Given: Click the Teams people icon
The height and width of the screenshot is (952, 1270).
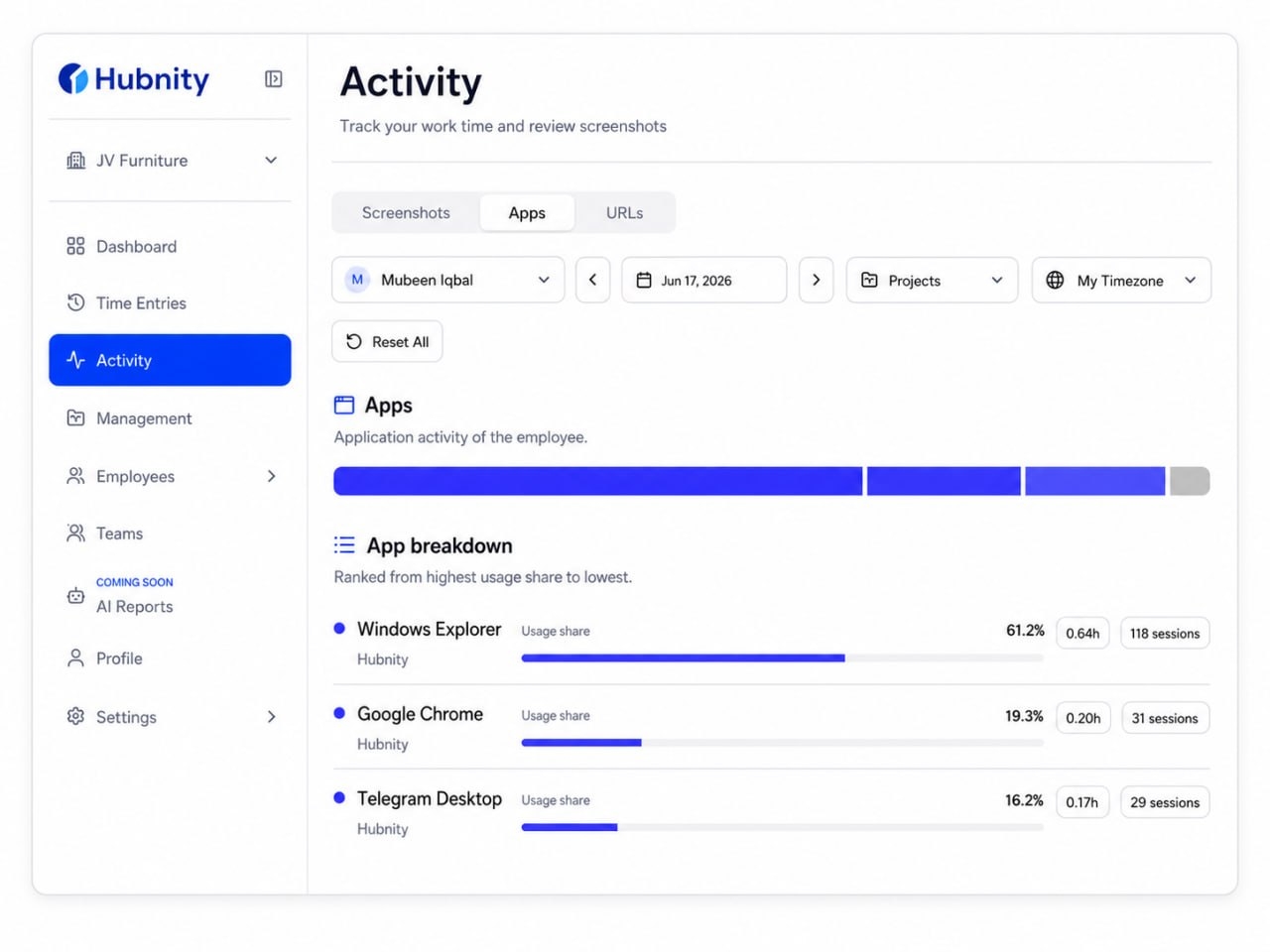Looking at the screenshot, I should tap(75, 534).
